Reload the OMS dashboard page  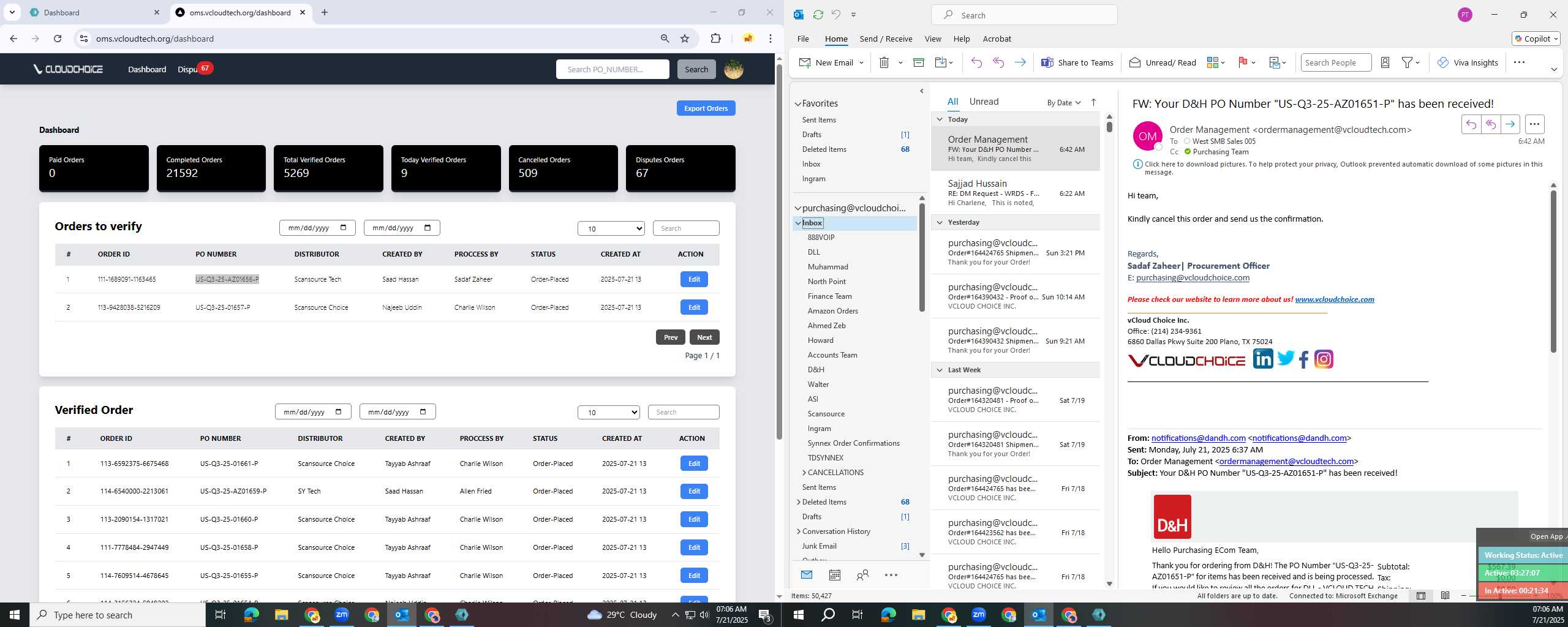pyautogui.click(x=58, y=39)
